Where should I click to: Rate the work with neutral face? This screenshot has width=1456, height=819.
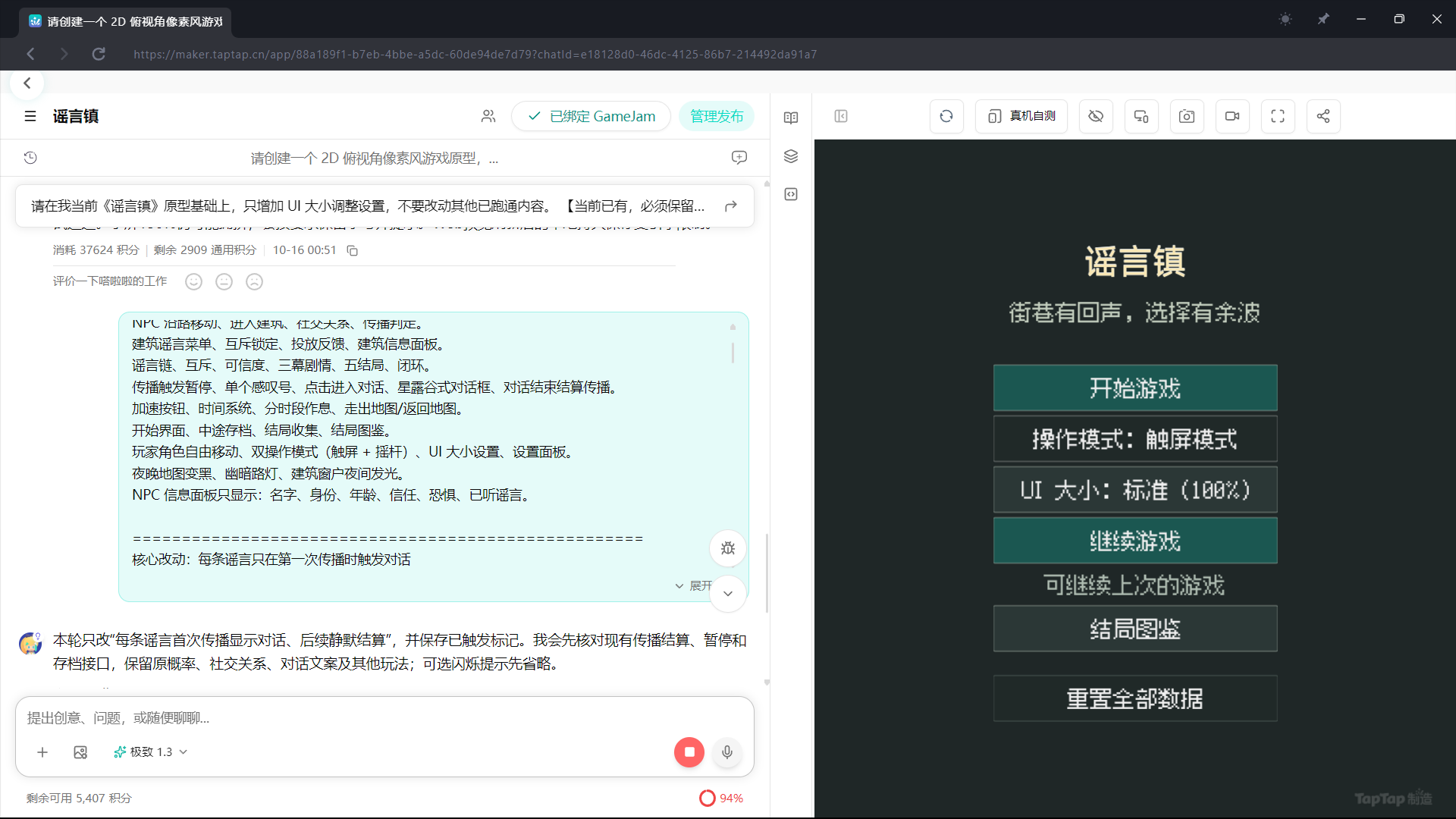pyautogui.click(x=224, y=281)
